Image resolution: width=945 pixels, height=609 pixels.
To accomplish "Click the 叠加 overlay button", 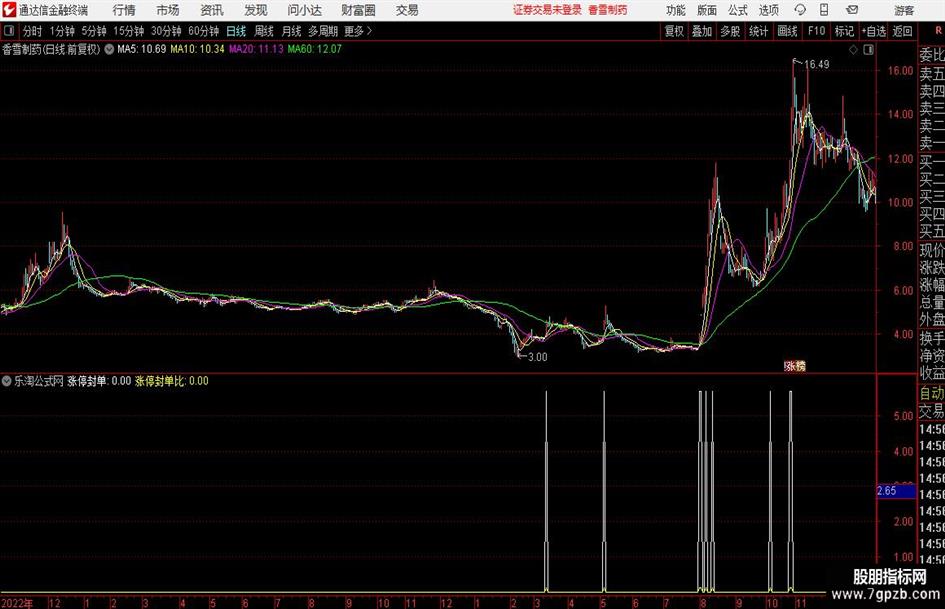I will 702,31.
